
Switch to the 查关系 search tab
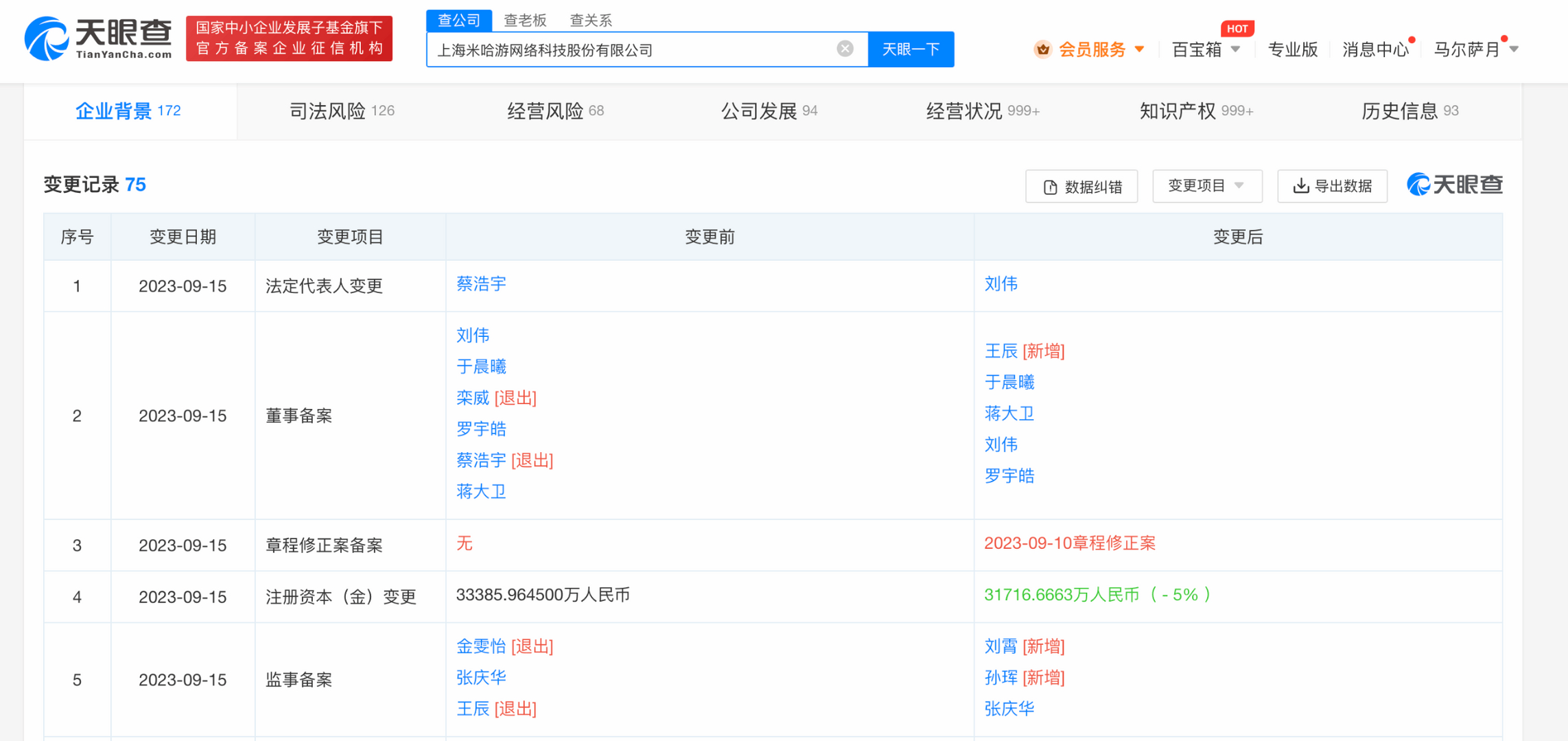[x=590, y=21]
